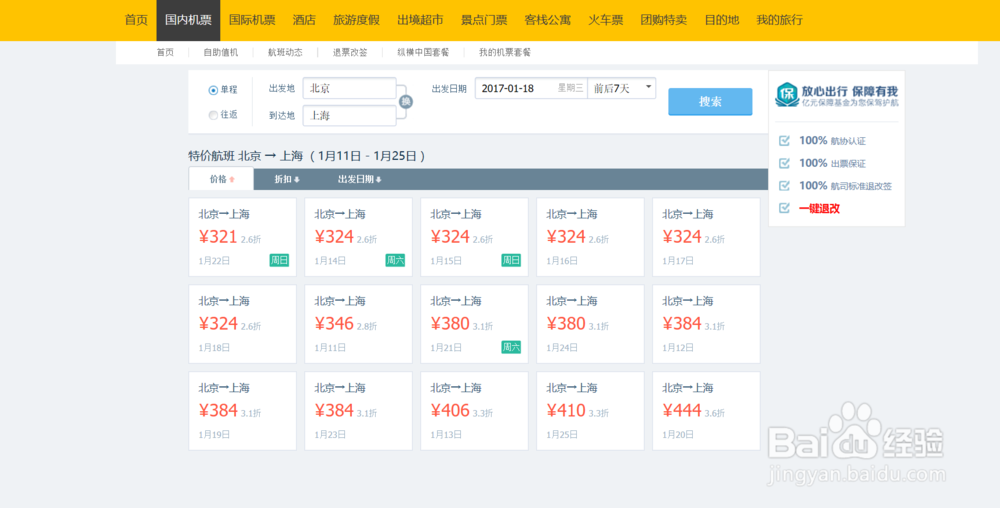This screenshot has height=508, width=1000.
Task: Click the swap cities 换 icon
Action: point(405,102)
